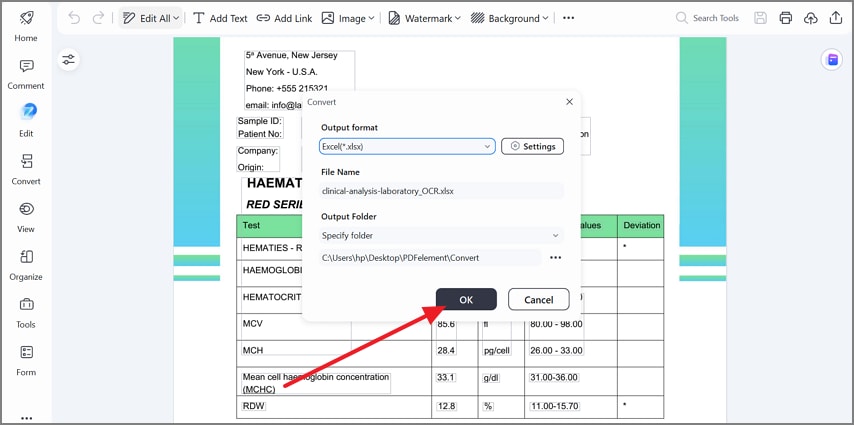854x425 pixels.
Task: Select the 'HEMATOCRIT' row label
Action: coord(270,297)
